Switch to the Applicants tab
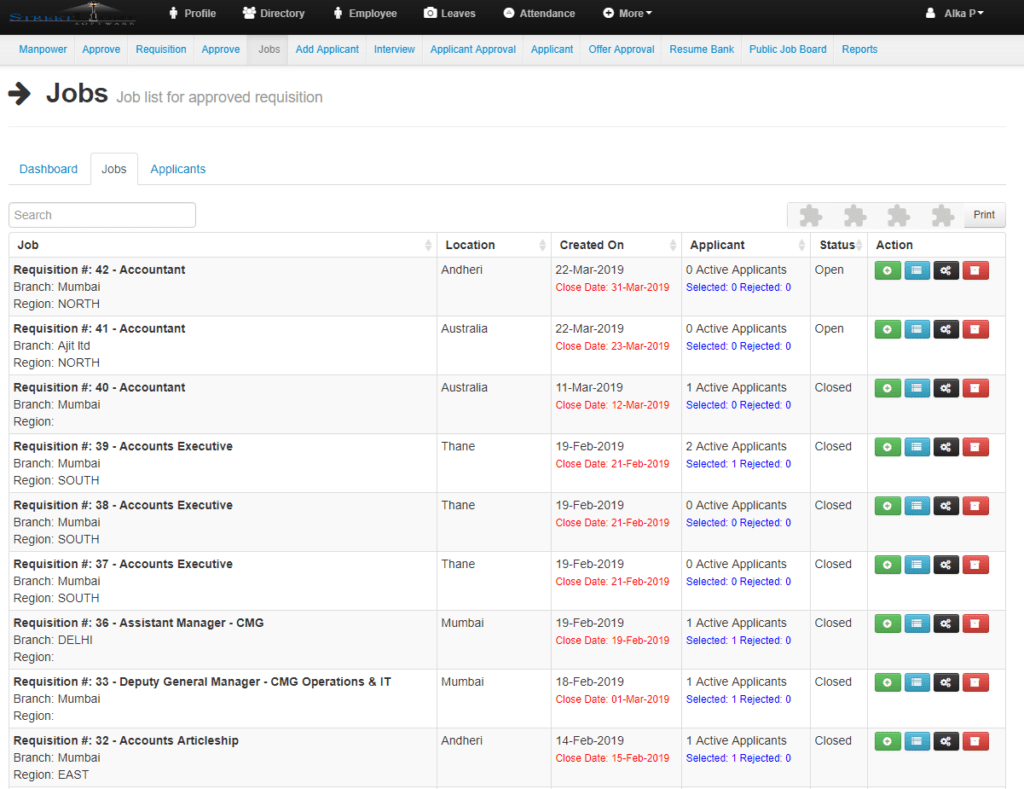The height and width of the screenshot is (789, 1024). coord(177,169)
